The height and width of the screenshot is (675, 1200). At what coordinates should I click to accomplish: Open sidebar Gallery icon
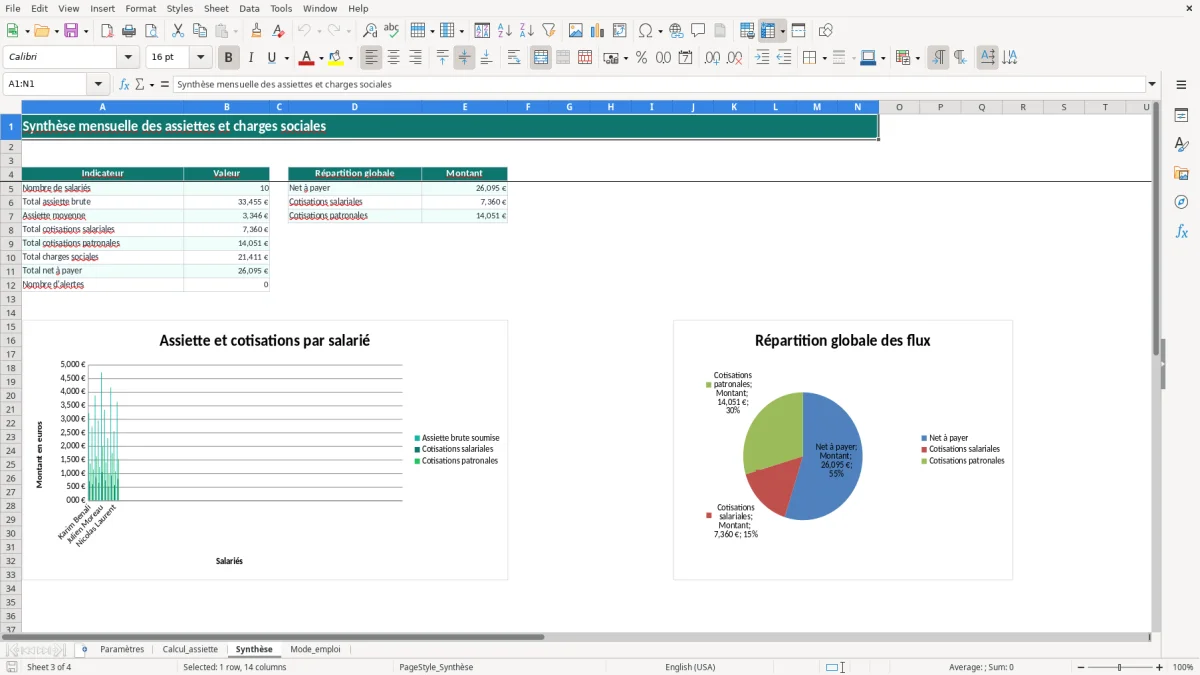tap(1181, 173)
